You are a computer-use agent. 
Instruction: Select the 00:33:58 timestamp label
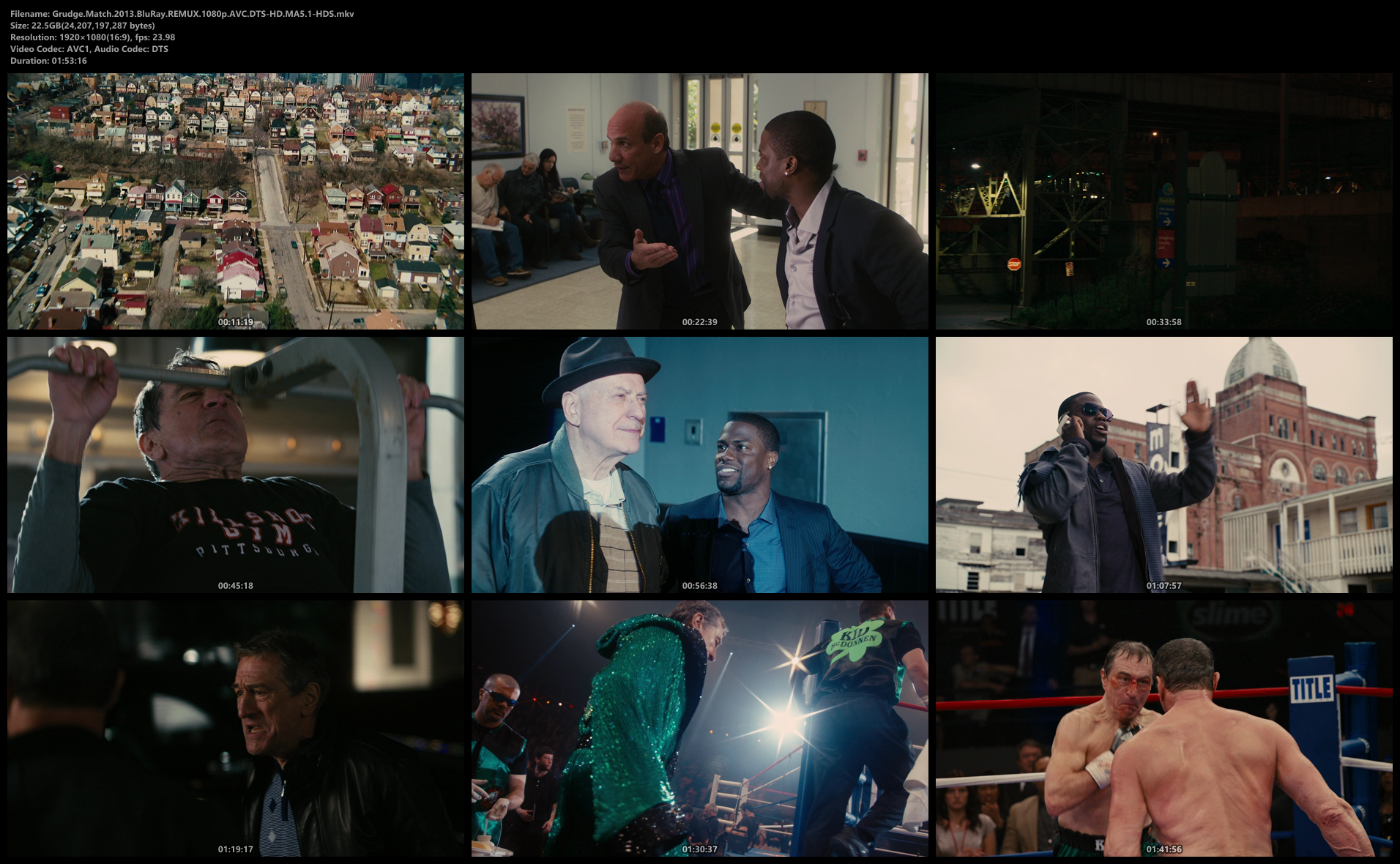1163,322
